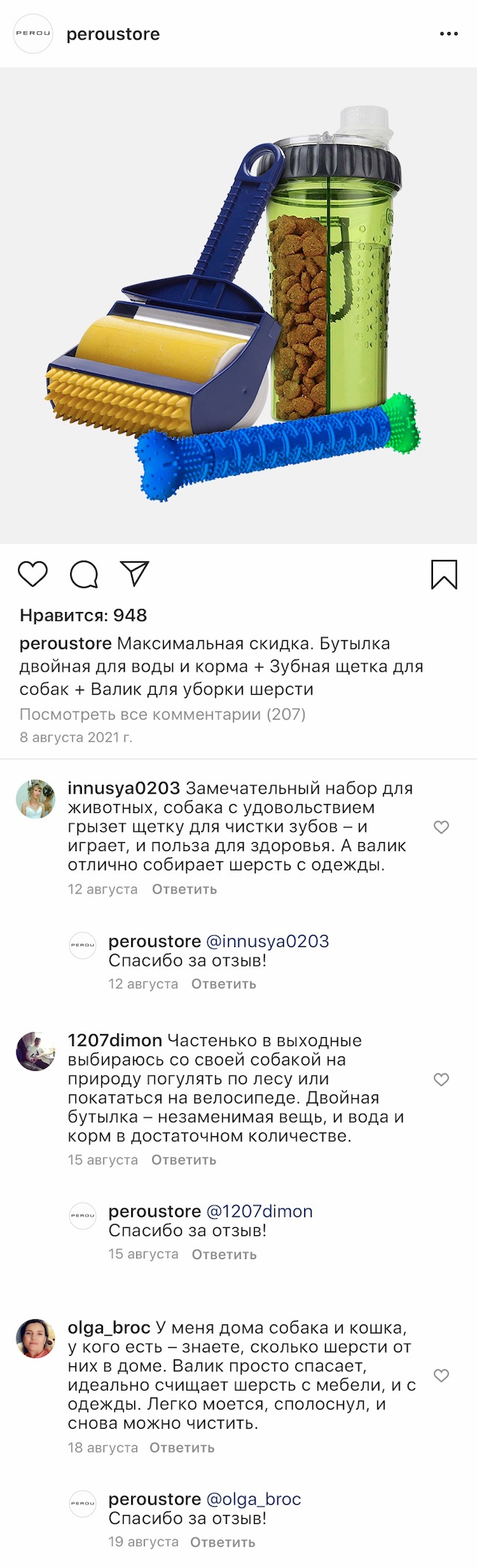
Task: Like the post with the heart icon
Action: 33,574
